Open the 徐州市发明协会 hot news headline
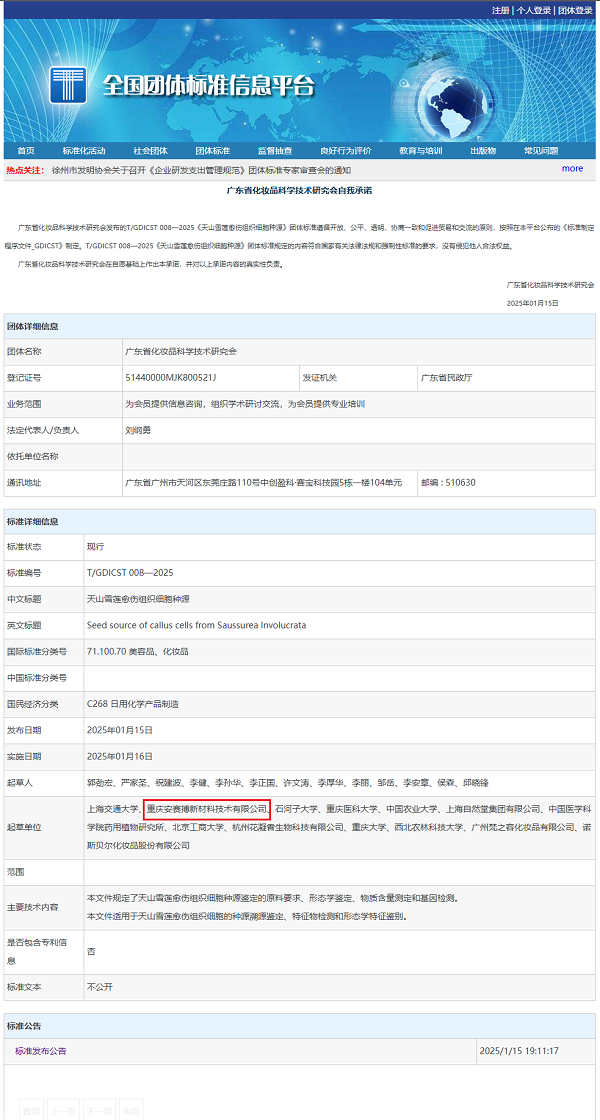Viewport: 600px width, 1120px height. tap(200, 170)
